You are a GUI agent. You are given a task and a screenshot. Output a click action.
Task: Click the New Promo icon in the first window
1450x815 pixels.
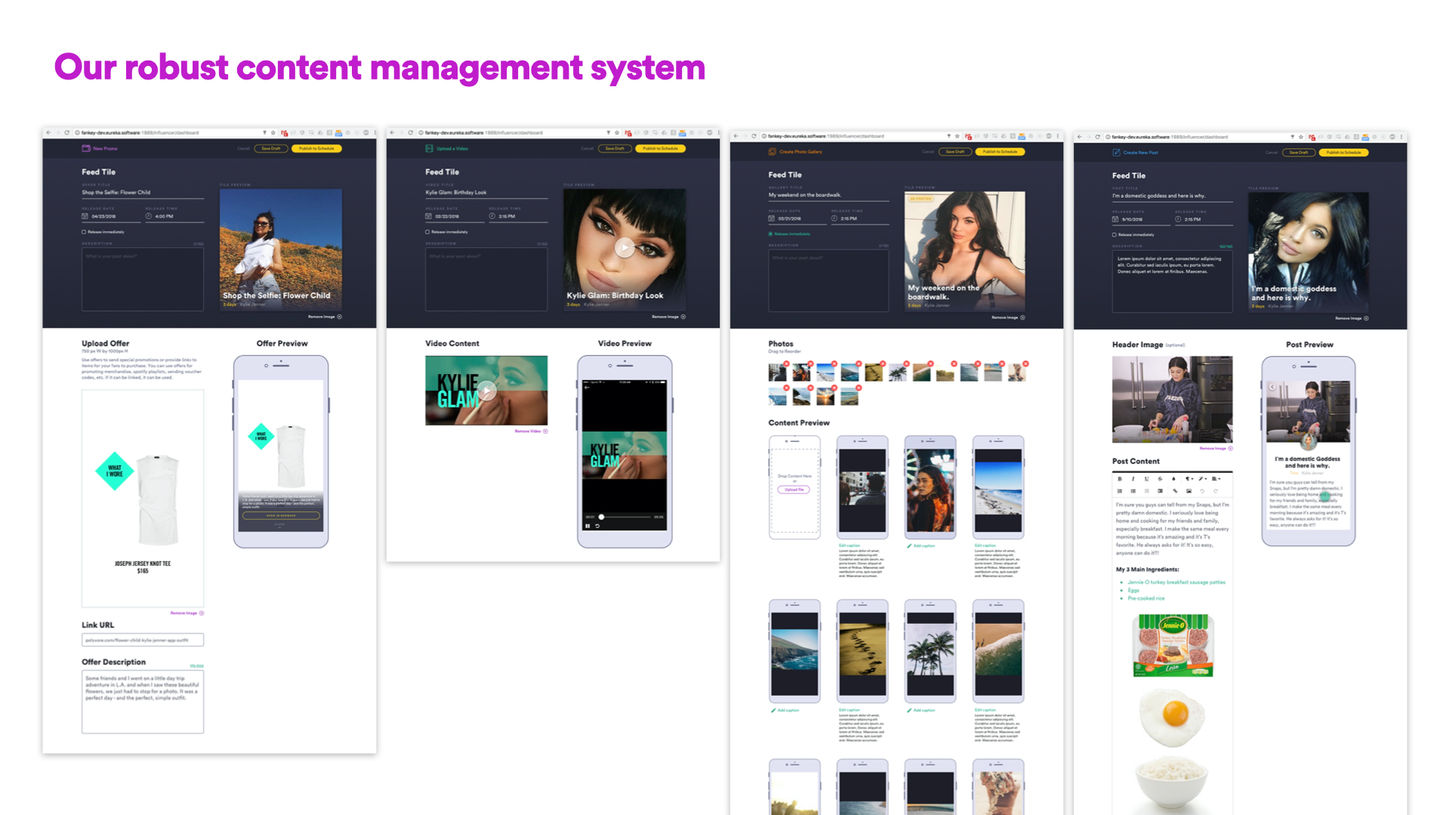pos(86,148)
